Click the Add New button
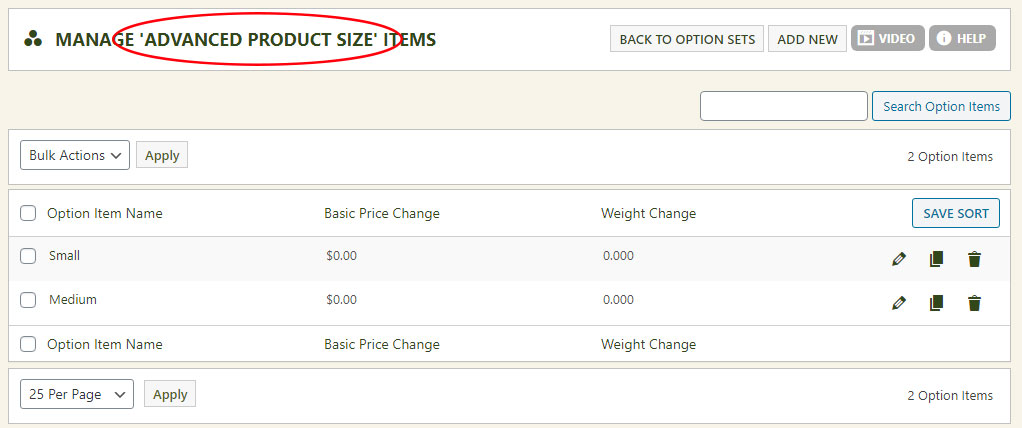The image size is (1022, 428). tap(808, 39)
